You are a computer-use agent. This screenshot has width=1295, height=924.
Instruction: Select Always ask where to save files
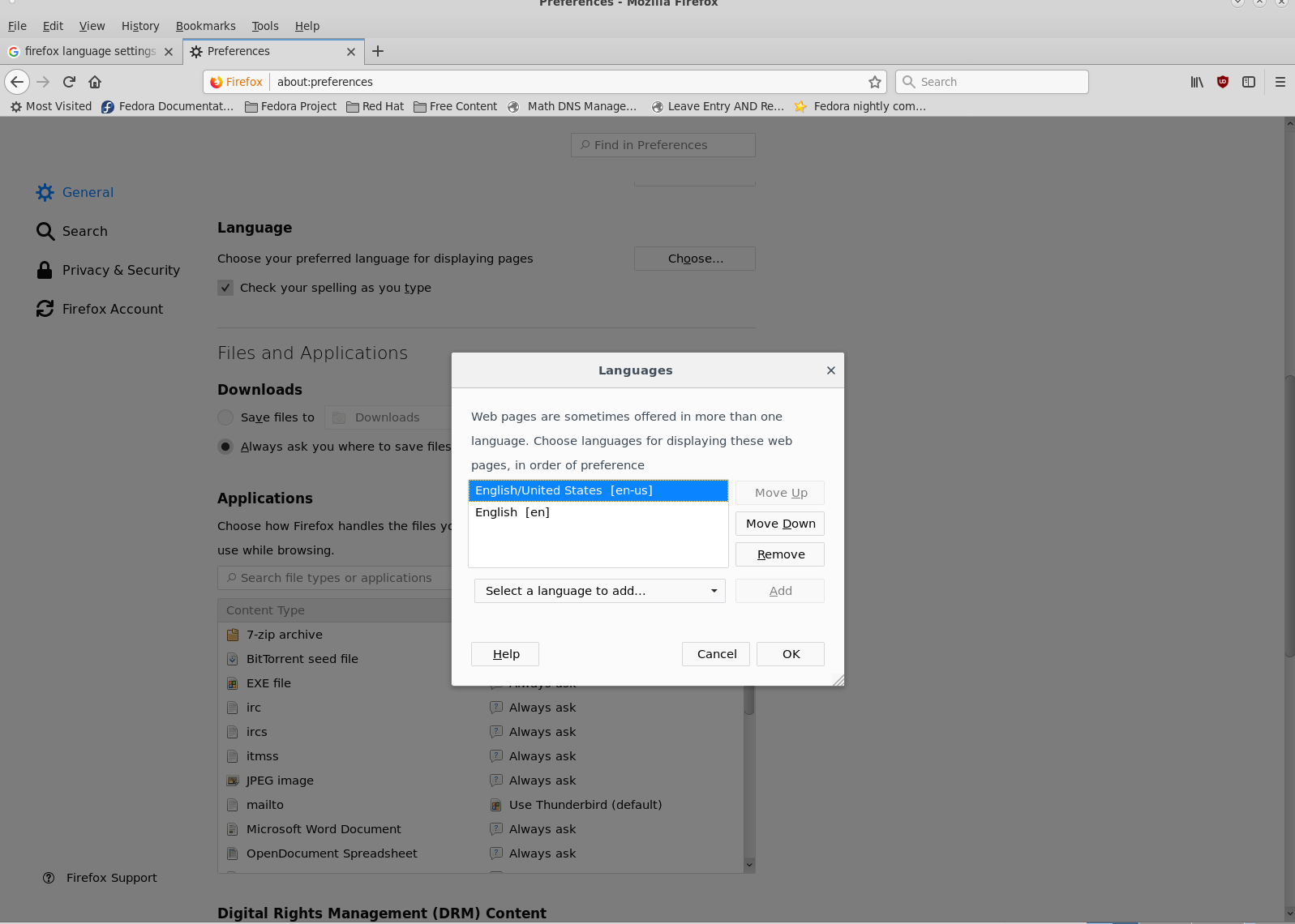coord(225,447)
